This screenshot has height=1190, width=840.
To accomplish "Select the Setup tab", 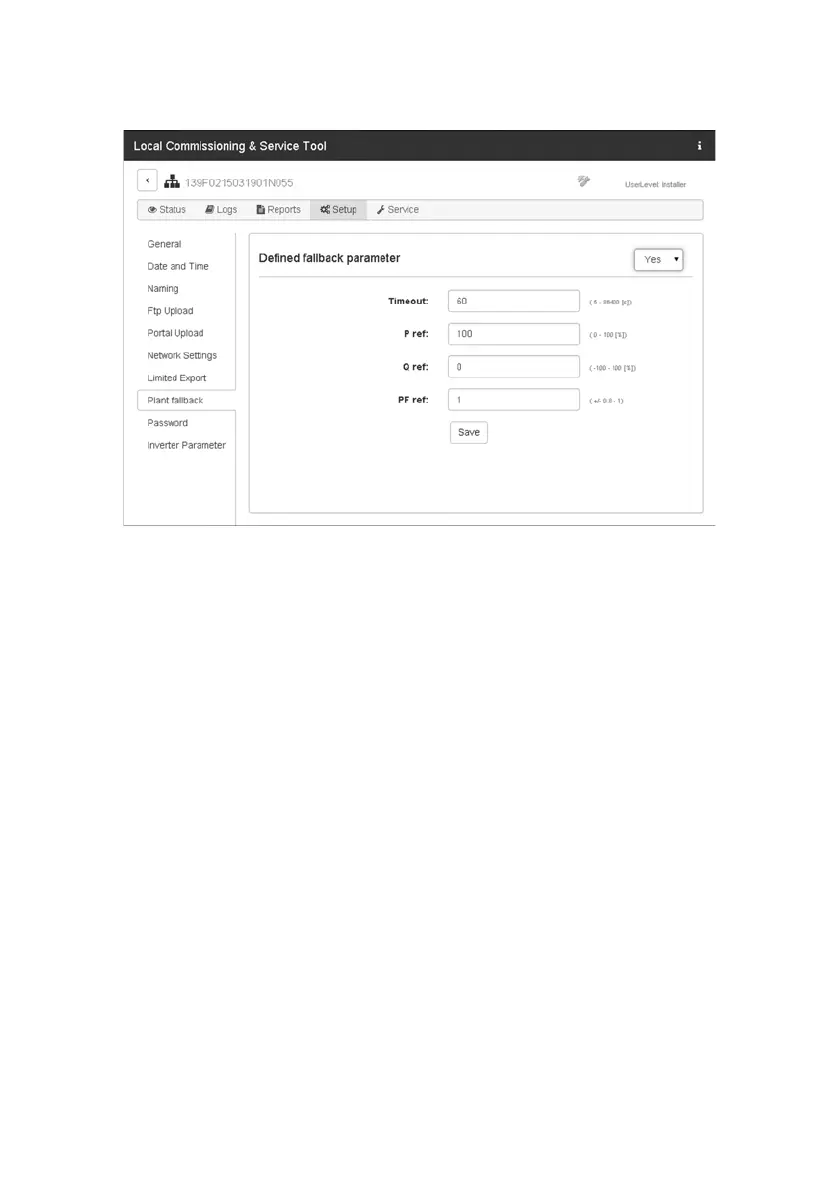I will 338,209.
